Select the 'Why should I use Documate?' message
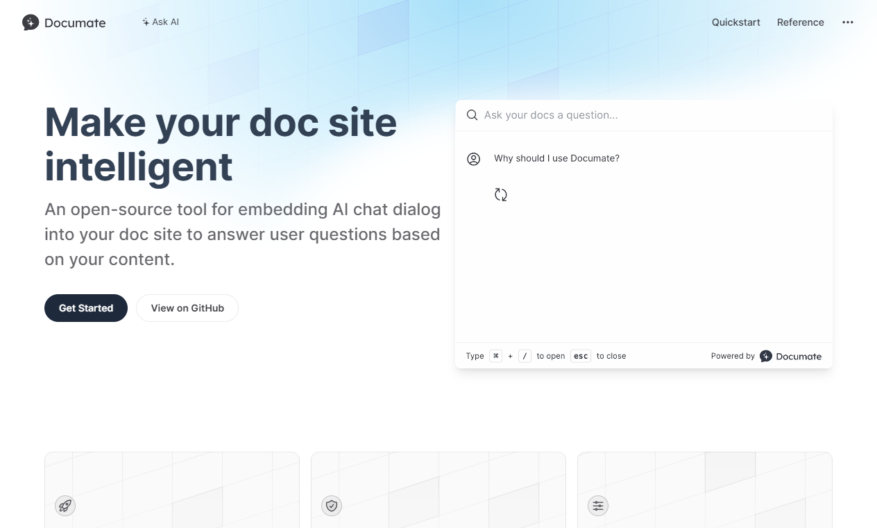This screenshot has width=877, height=528. click(x=557, y=158)
